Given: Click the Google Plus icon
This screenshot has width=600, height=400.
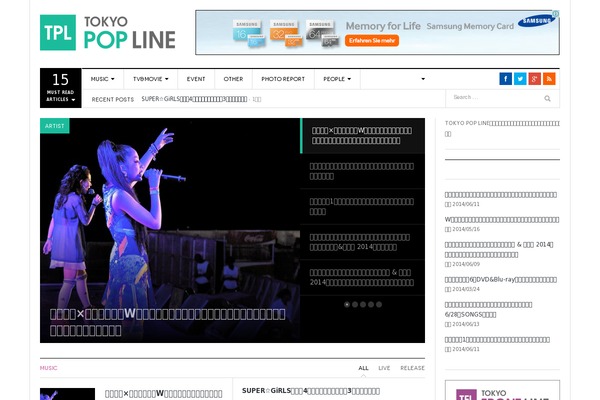Looking at the screenshot, I should pyautogui.click(x=535, y=79).
